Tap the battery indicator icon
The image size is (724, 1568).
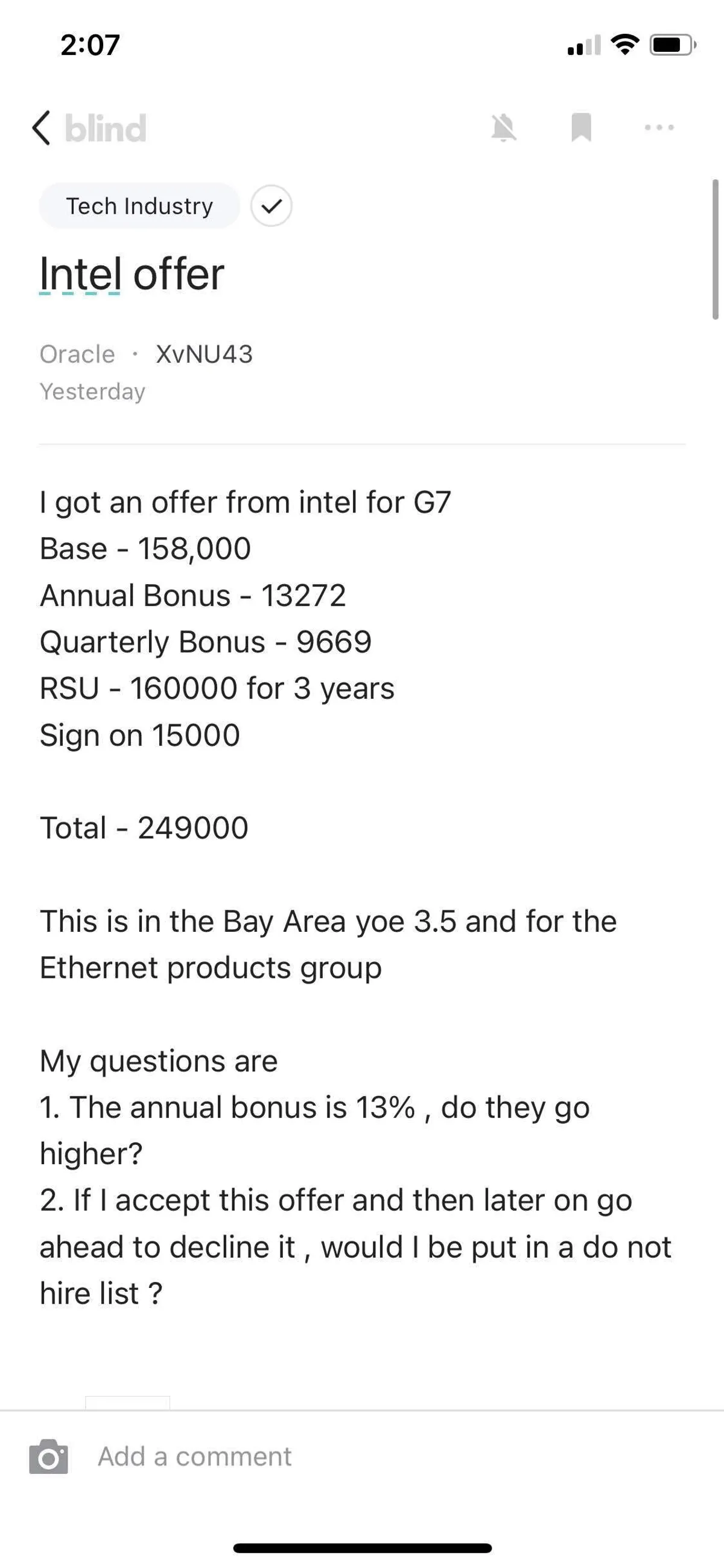tap(672, 45)
